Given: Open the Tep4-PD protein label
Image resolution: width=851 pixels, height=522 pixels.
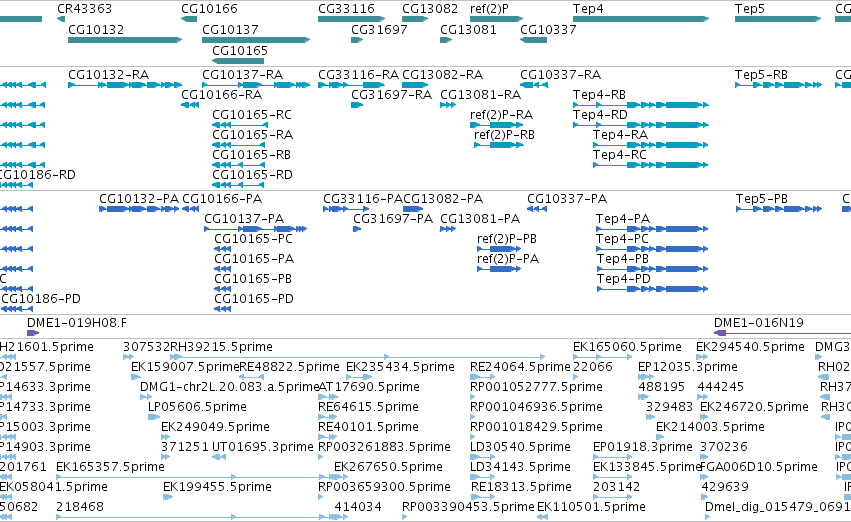Looking at the screenshot, I should point(624,278).
